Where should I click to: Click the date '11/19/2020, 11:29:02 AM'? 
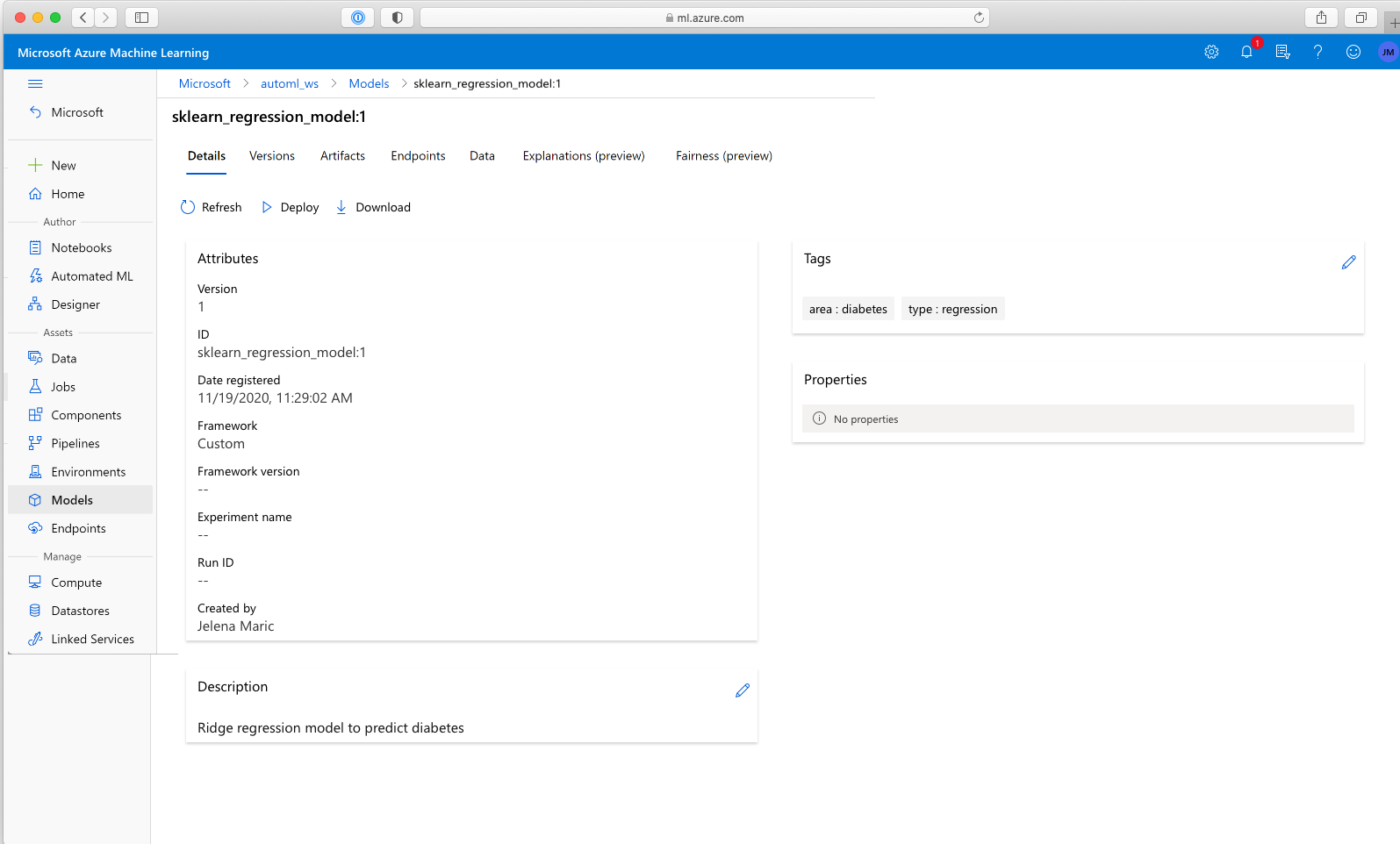(275, 398)
